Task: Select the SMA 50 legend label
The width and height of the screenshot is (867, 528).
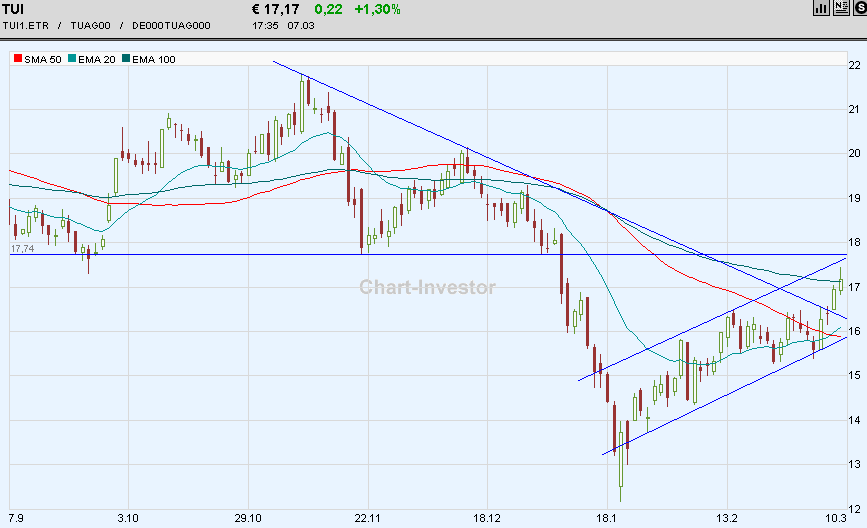Action: (43, 60)
